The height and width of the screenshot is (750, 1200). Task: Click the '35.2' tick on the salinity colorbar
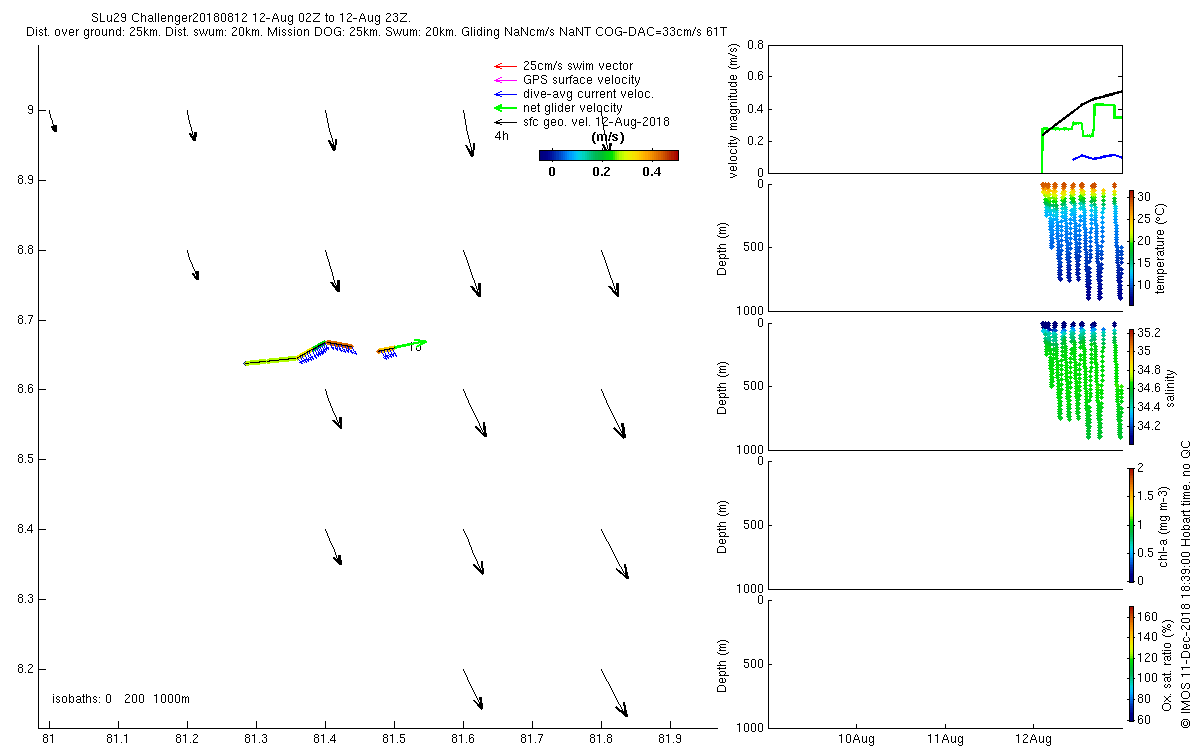click(x=1148, y=332)
